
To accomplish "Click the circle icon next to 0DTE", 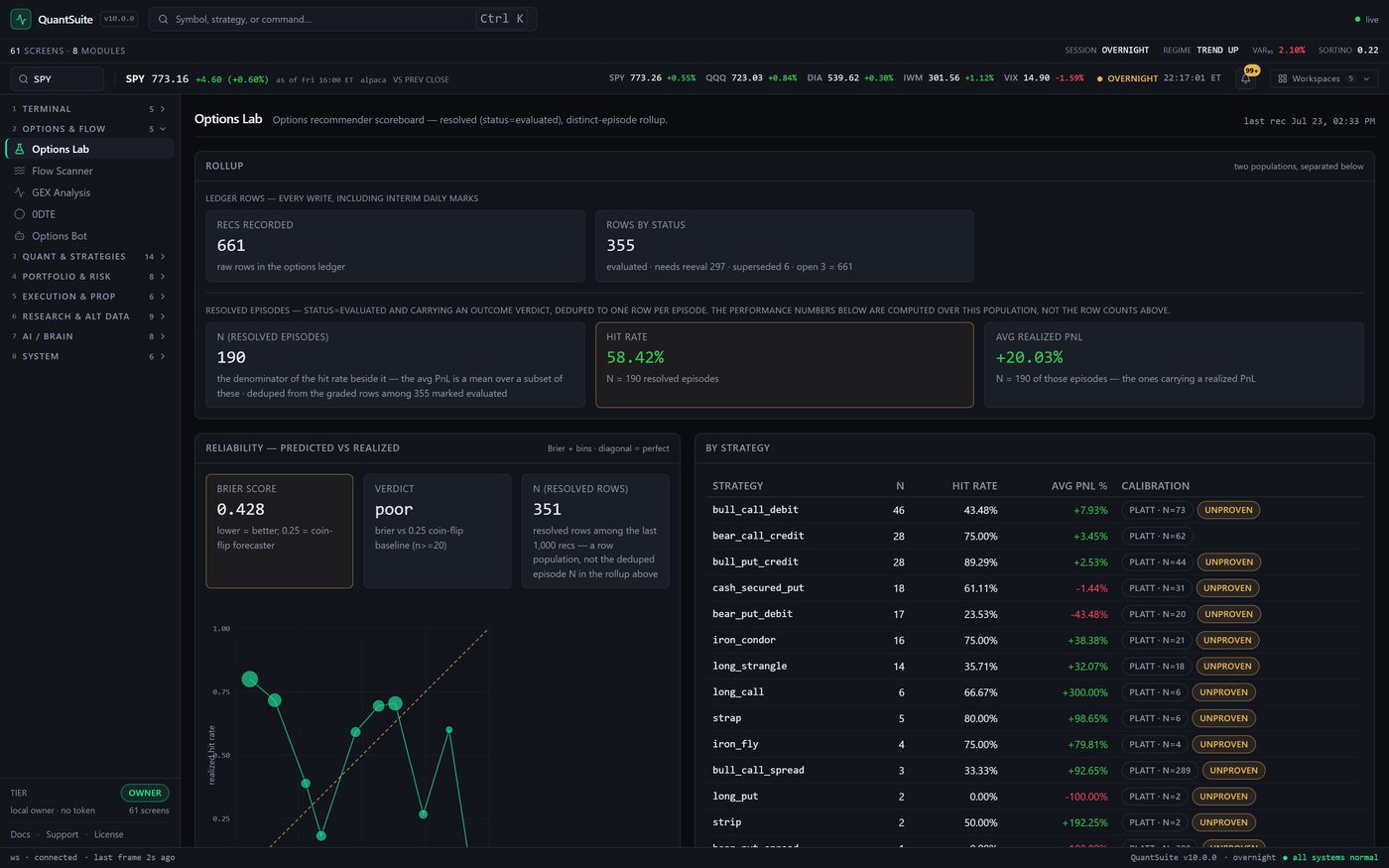I will click(x=19, y=214).
